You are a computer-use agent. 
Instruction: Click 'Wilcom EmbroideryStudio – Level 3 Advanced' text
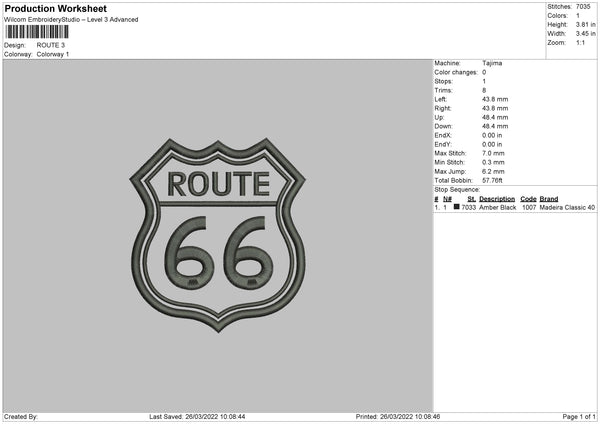pos(71,20)
